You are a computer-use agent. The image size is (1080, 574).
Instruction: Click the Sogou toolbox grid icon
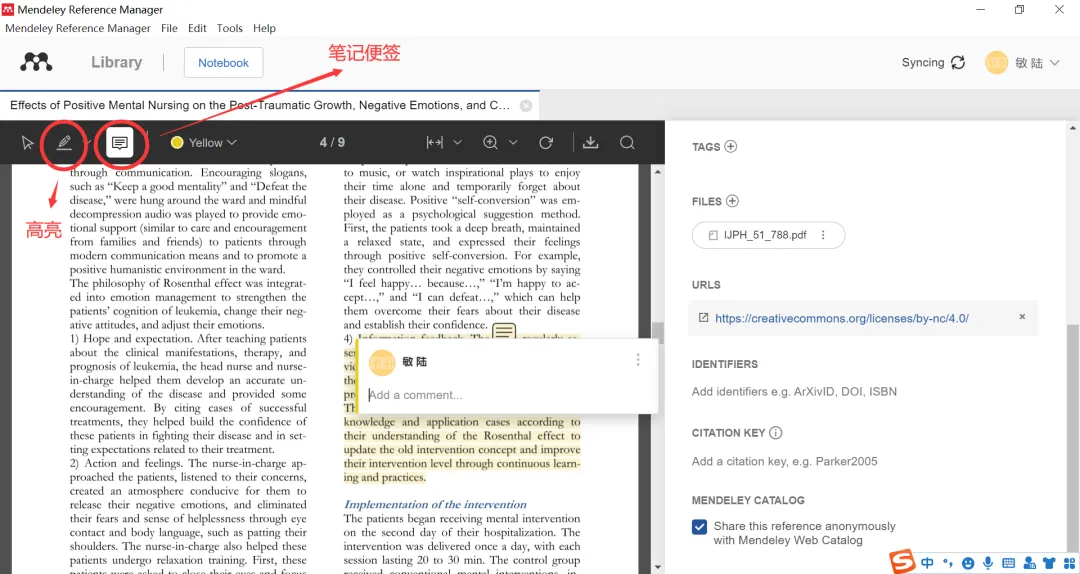[x=1069, y=564]
